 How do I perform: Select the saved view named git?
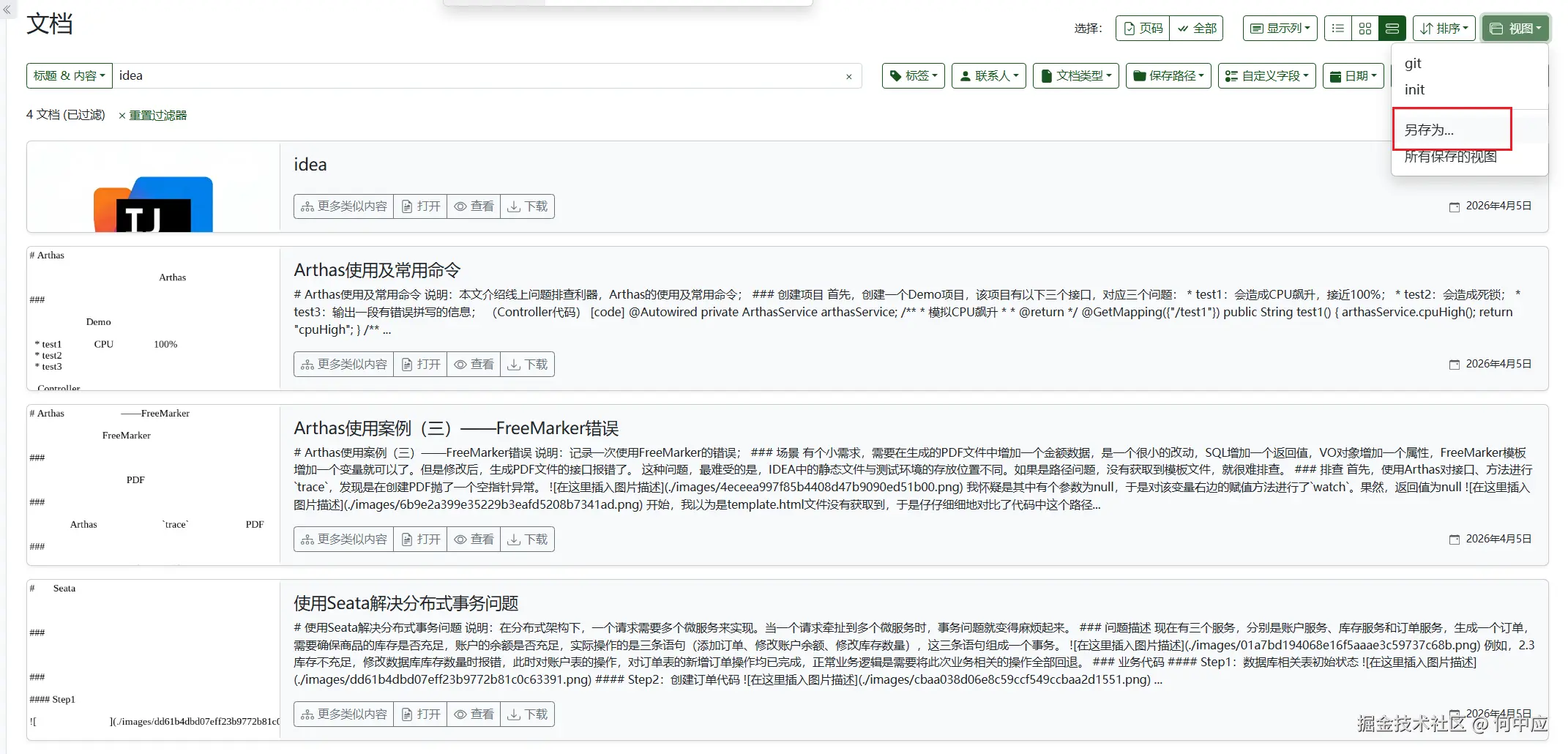[1412, 63]
